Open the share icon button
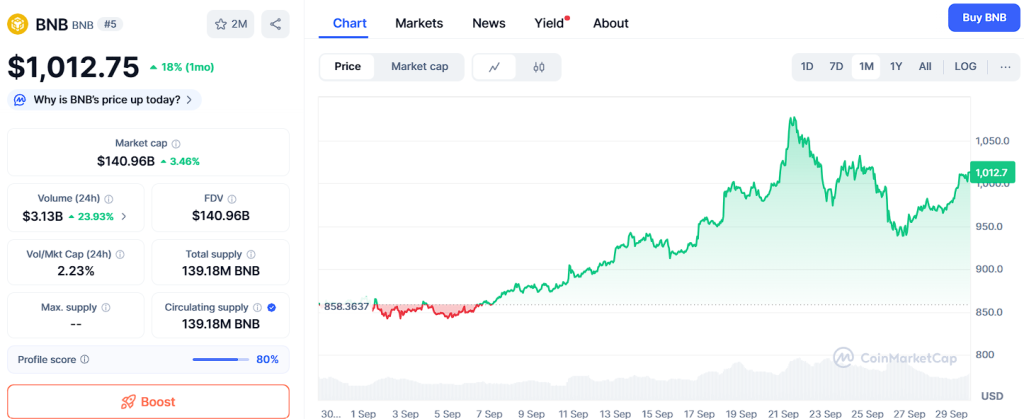 click(x=276, y=24)
